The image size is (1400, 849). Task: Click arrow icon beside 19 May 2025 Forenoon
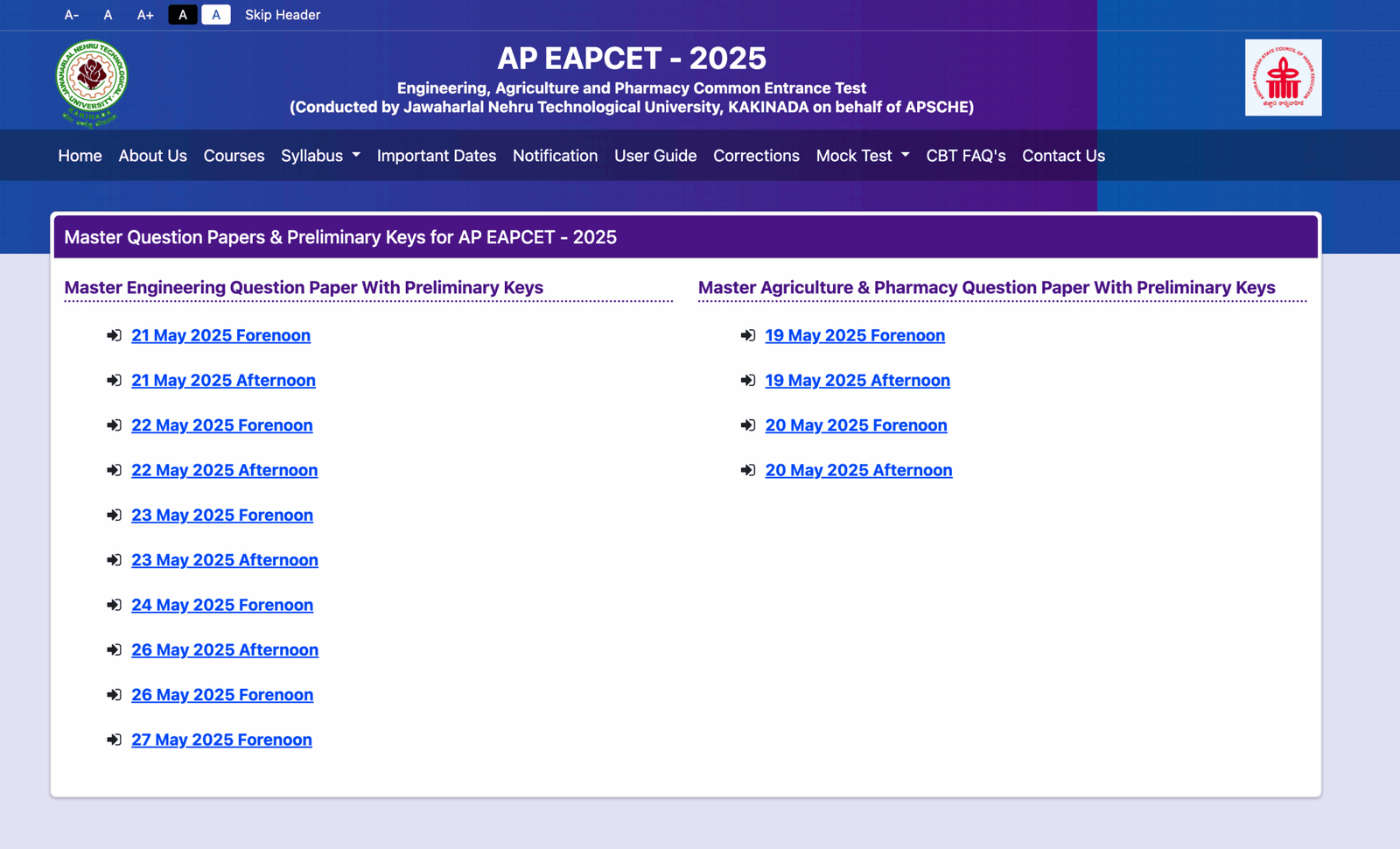coord(747,336)
